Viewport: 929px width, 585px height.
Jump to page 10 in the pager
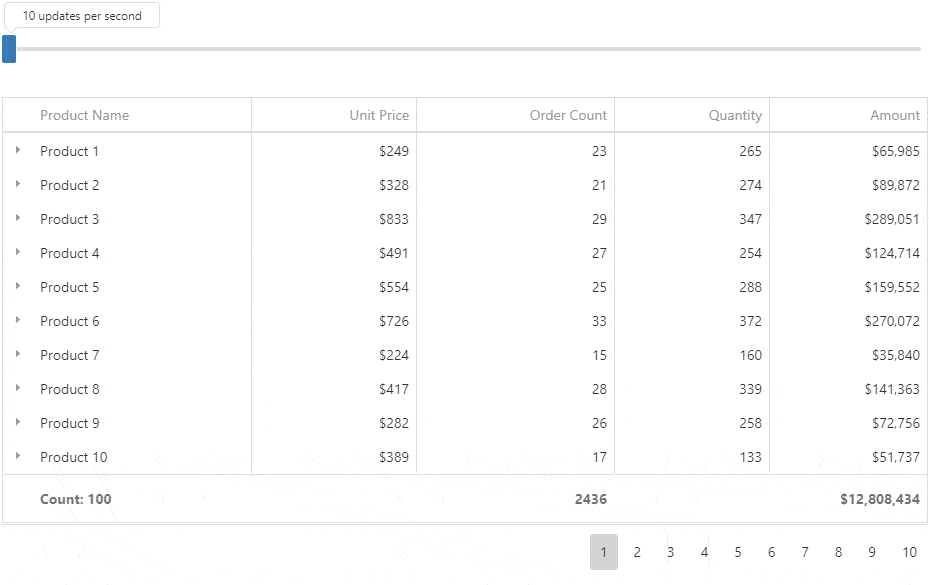pyautogui.click(x=909, y=552)
